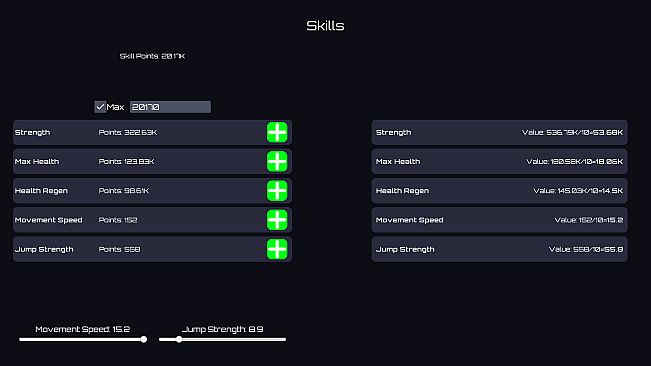Select the Movement Speed points row
This screenshot has width=651, height=366.
point(152,220)
